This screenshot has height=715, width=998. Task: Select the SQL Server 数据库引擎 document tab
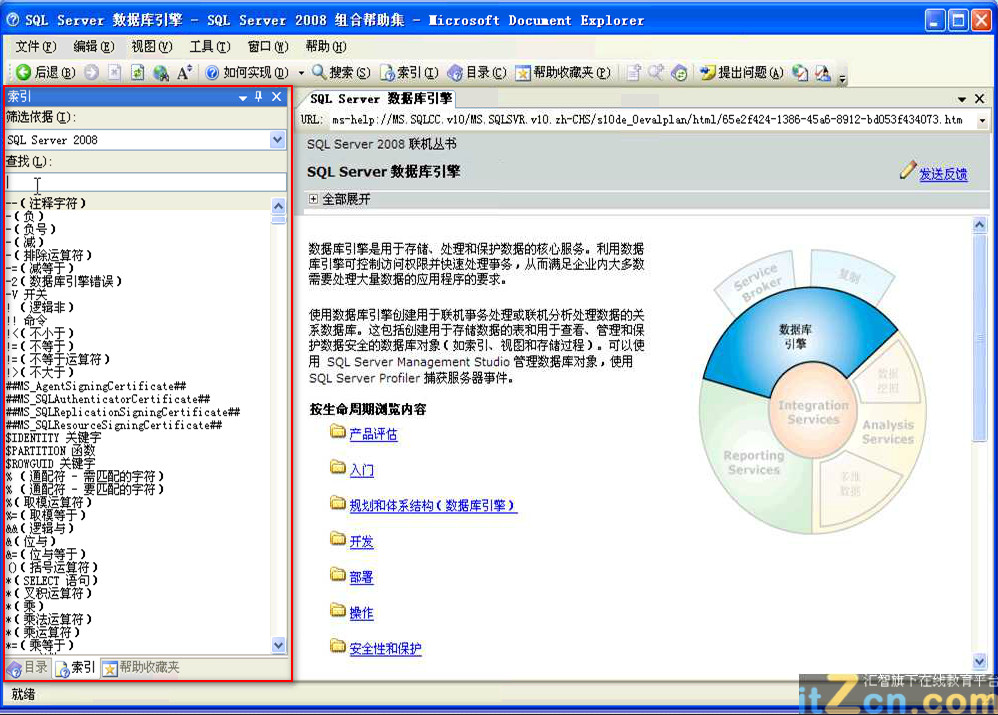pos(381,99)
